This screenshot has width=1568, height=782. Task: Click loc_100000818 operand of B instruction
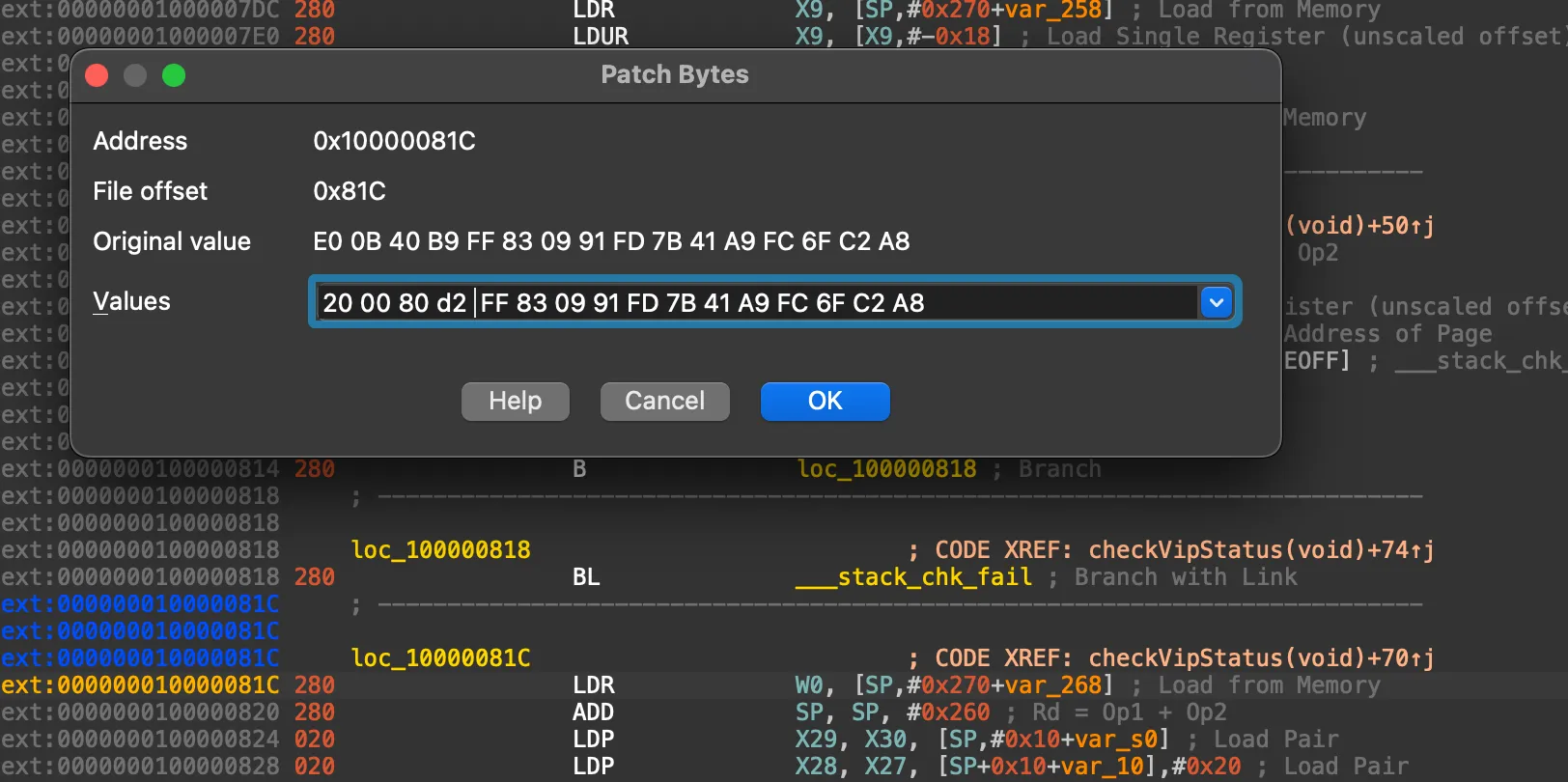click(886, 469)
